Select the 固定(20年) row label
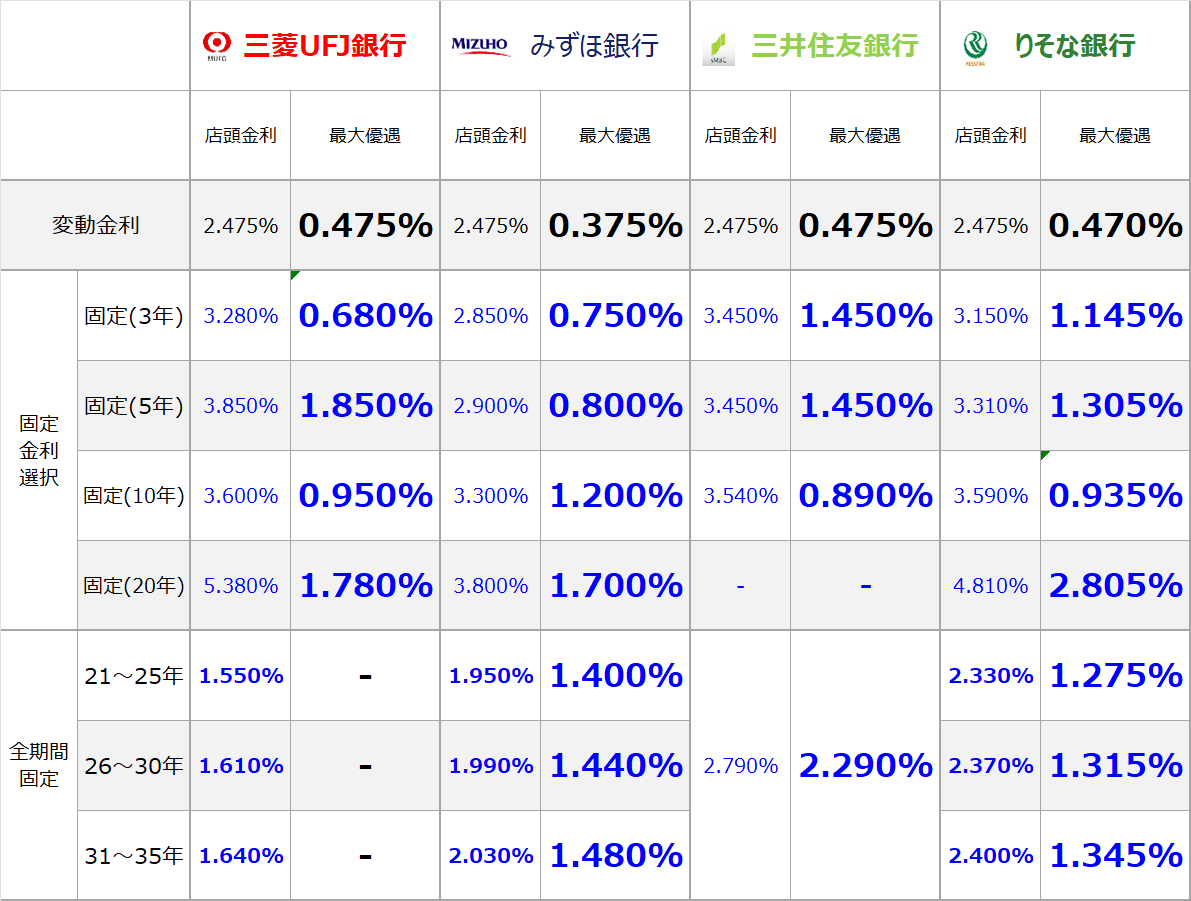The width and height of the screenshot is (1191, 901). tap(134, 585)
